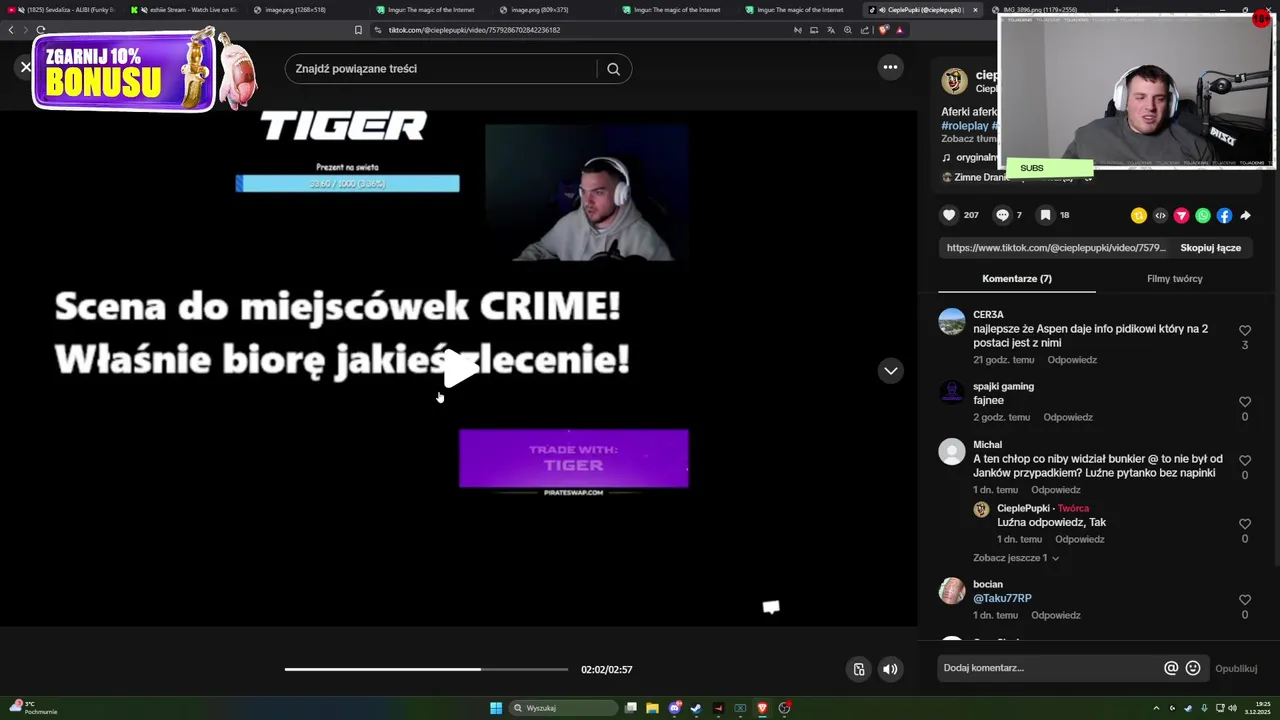Click the search magnifier icon
The height and width of the screenshot is (720, 1280).
point(613,69)
